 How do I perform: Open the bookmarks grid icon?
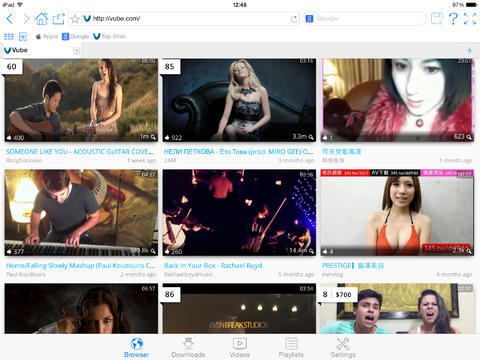click(x=9, y=36)
